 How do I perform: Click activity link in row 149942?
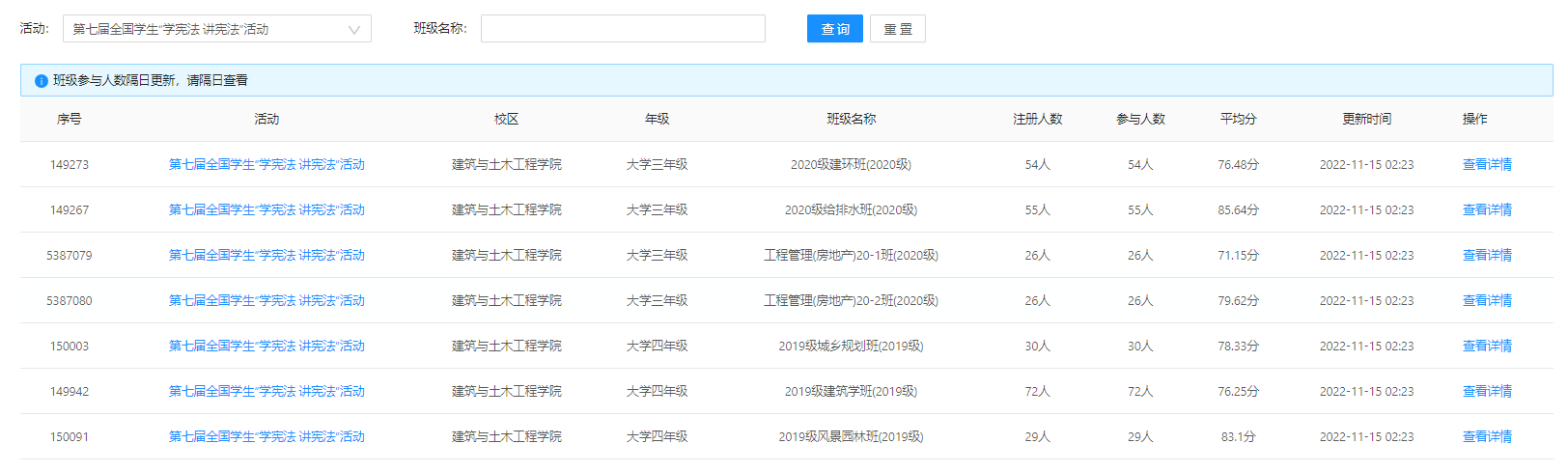pos(266,391)
